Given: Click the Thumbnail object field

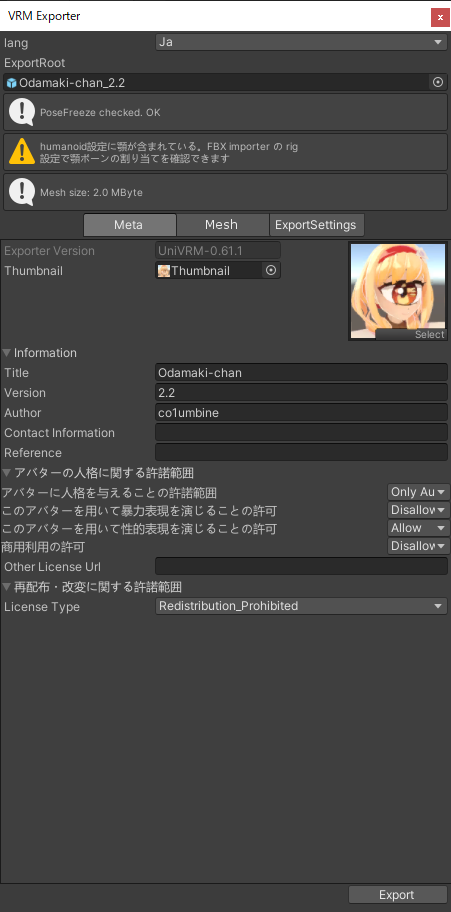Looking at the screenshot, I should tap(218, 270).
